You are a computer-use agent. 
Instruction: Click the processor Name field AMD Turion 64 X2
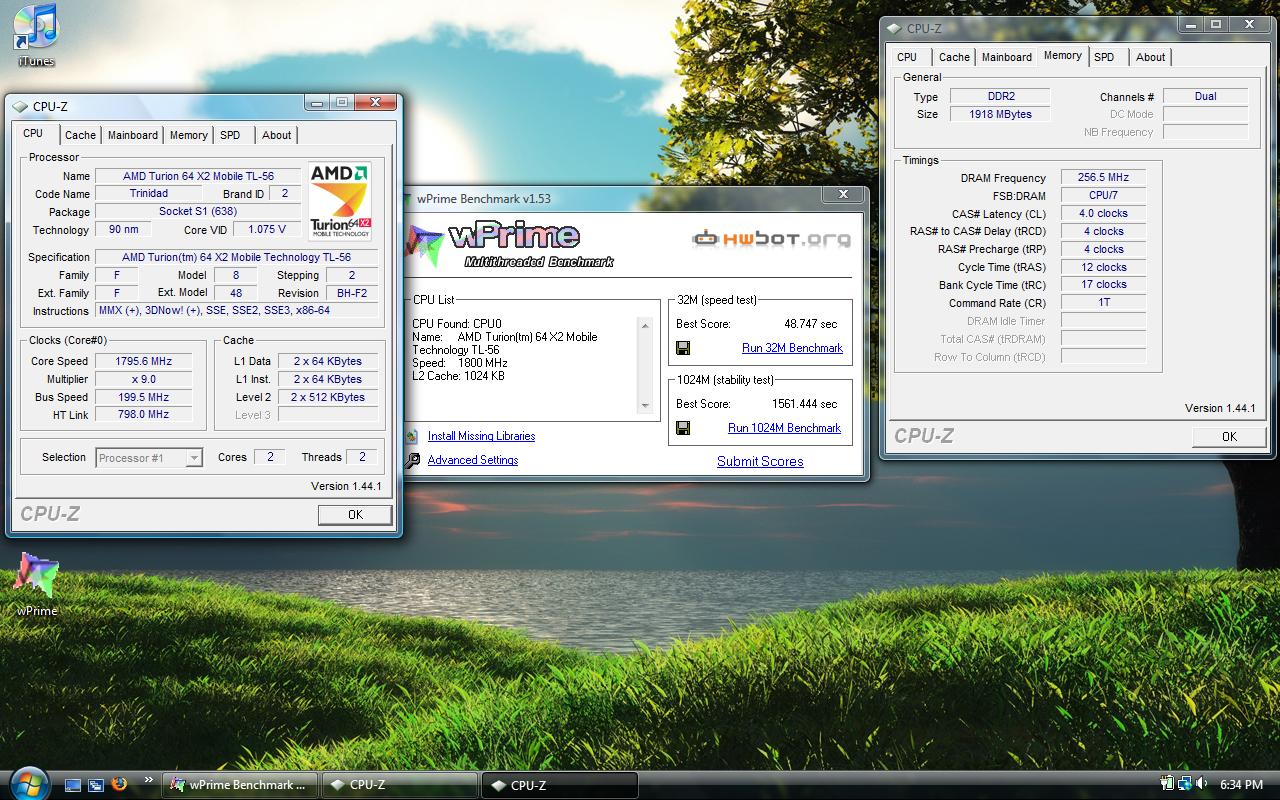[x=198, y=177]
